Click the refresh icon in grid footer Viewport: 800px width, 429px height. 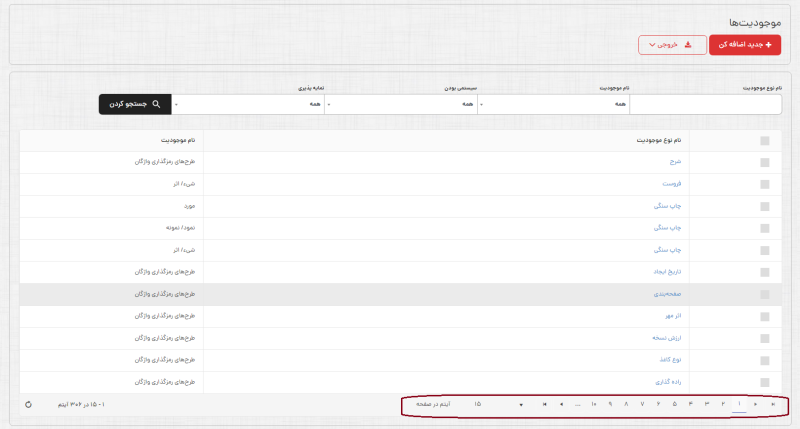29,404
